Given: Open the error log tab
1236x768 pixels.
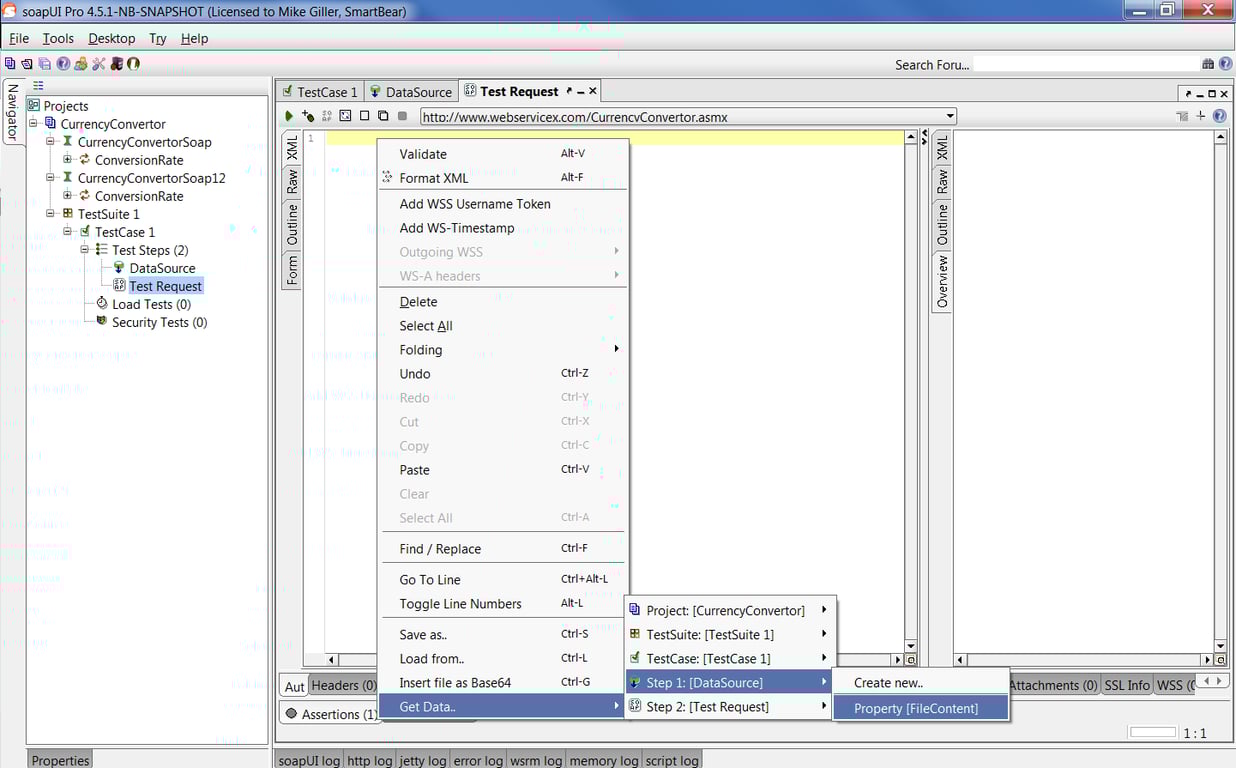Looking at the screenshot, I should [x=479, y=760].
